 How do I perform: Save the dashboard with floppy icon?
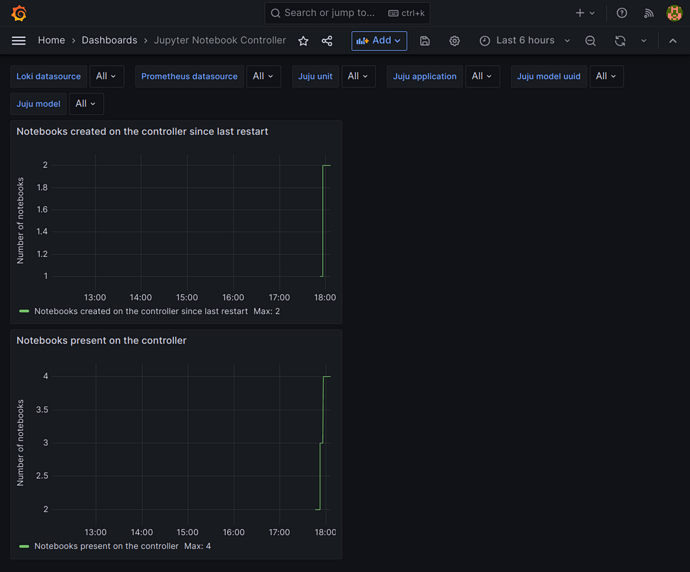425,41
